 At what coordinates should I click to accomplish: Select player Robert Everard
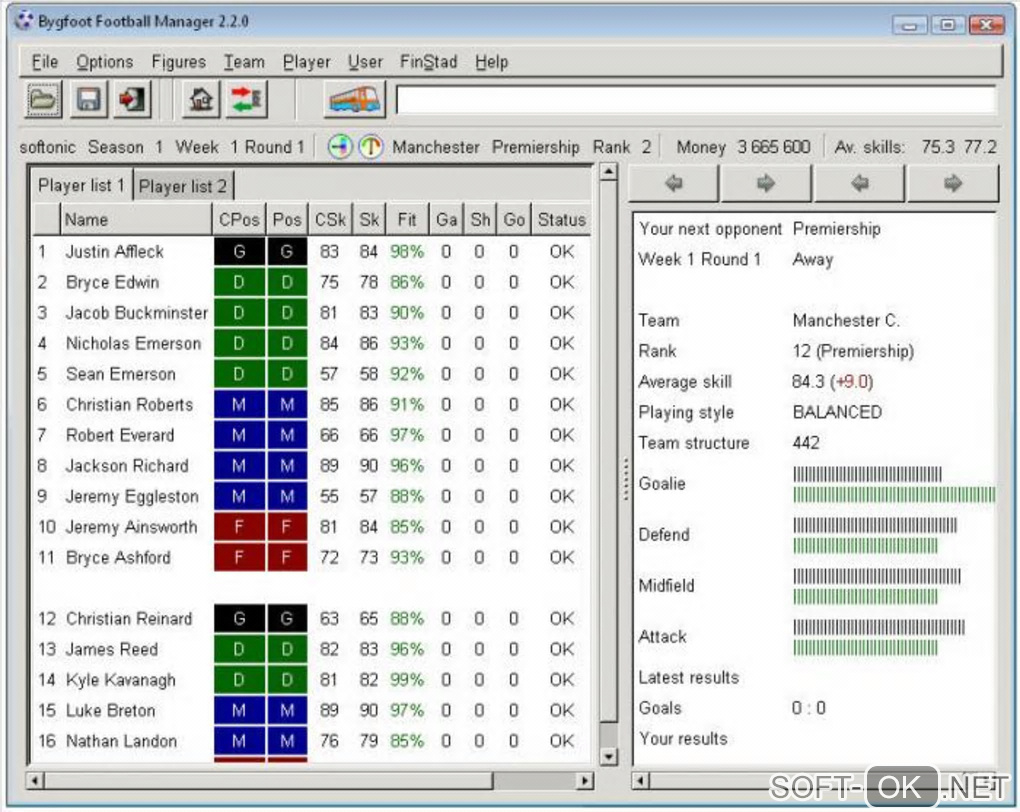click(x=120, y=435)
